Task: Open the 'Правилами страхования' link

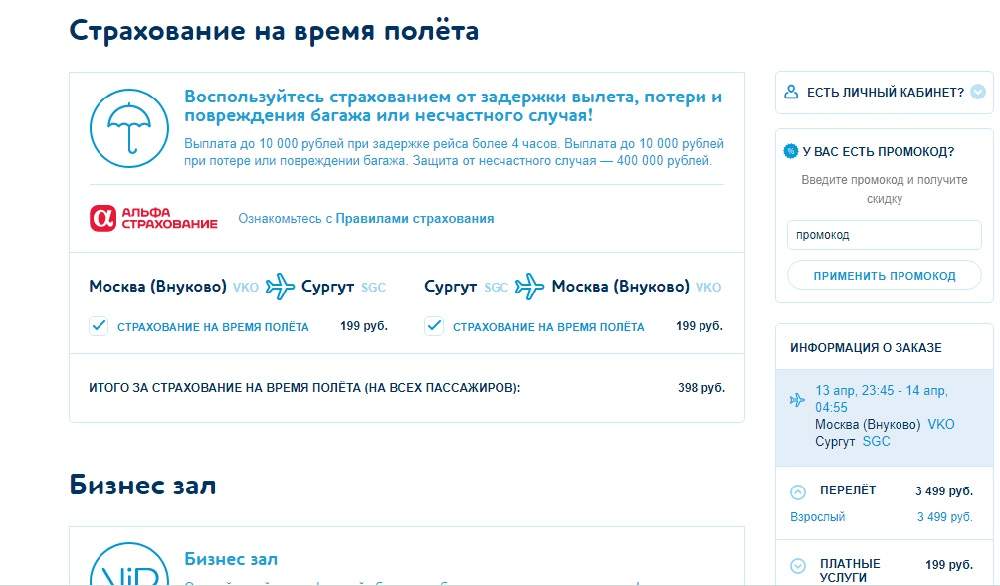Action: point(414,218)
